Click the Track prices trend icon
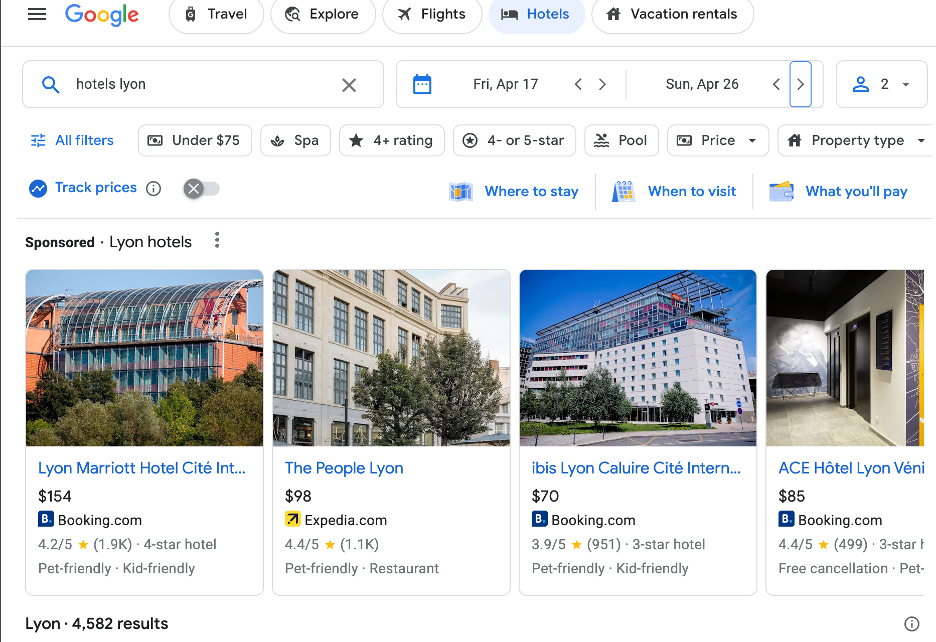The image size is (936, 642). [x=38, y=189]
